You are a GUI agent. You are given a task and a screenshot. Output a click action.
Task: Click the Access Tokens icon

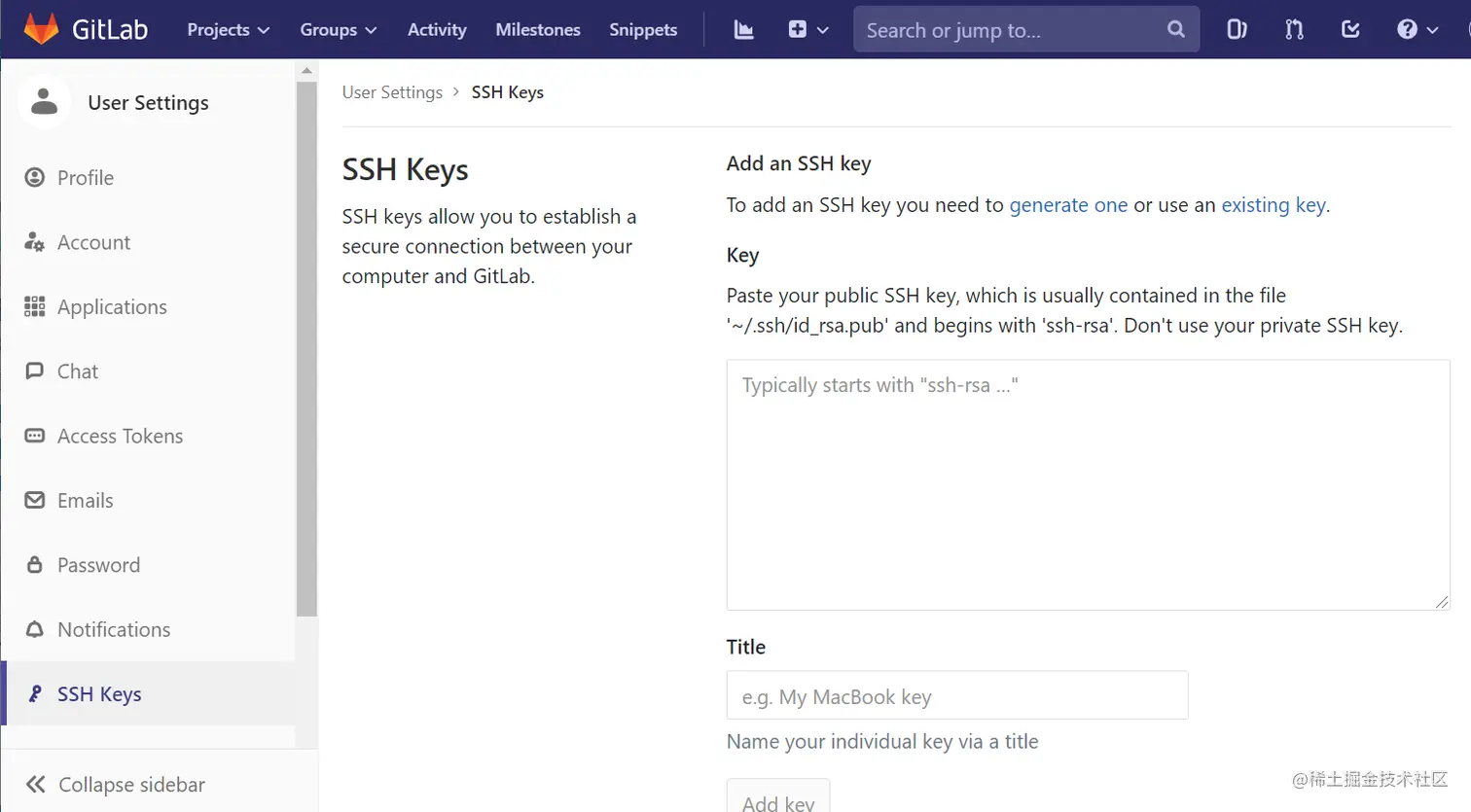tap(35, 436)
